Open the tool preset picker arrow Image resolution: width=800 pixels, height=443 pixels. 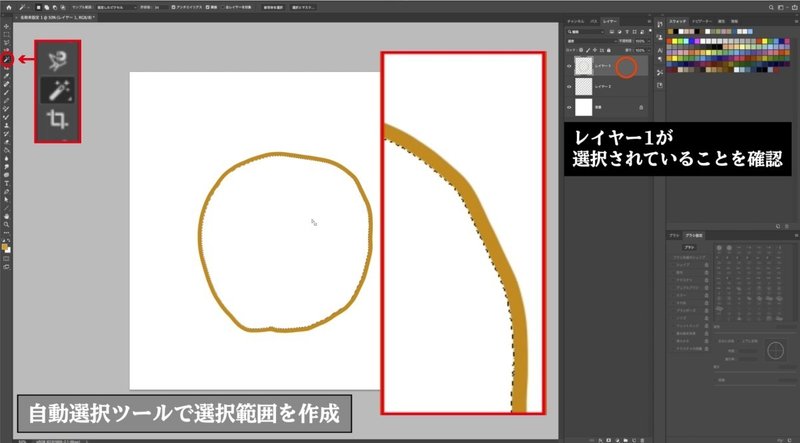click(x=29, y=8)
